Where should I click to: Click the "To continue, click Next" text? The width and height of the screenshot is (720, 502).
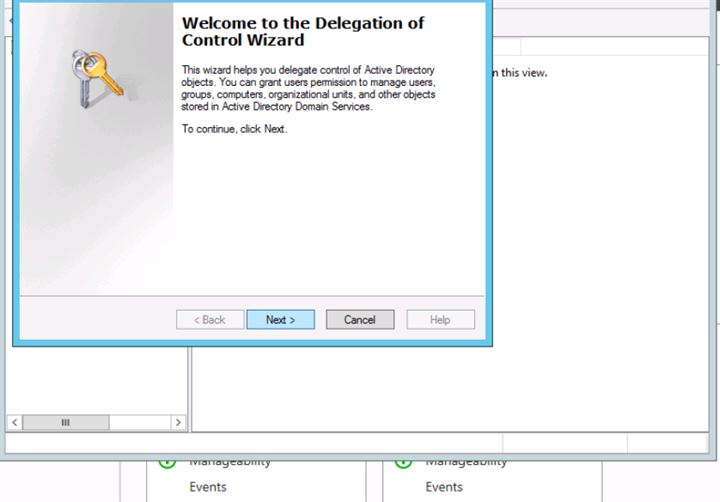[x=234, y=130]
